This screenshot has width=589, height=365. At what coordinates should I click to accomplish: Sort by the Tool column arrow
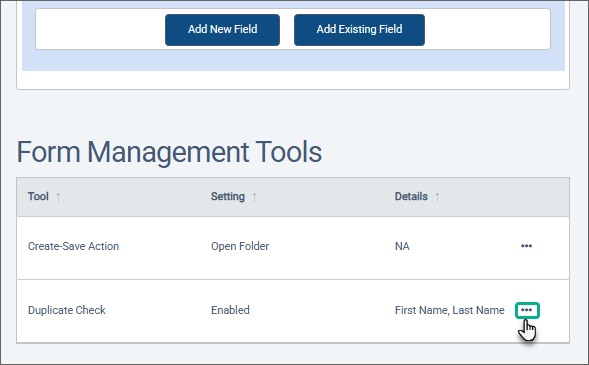(x=58, y=197)
